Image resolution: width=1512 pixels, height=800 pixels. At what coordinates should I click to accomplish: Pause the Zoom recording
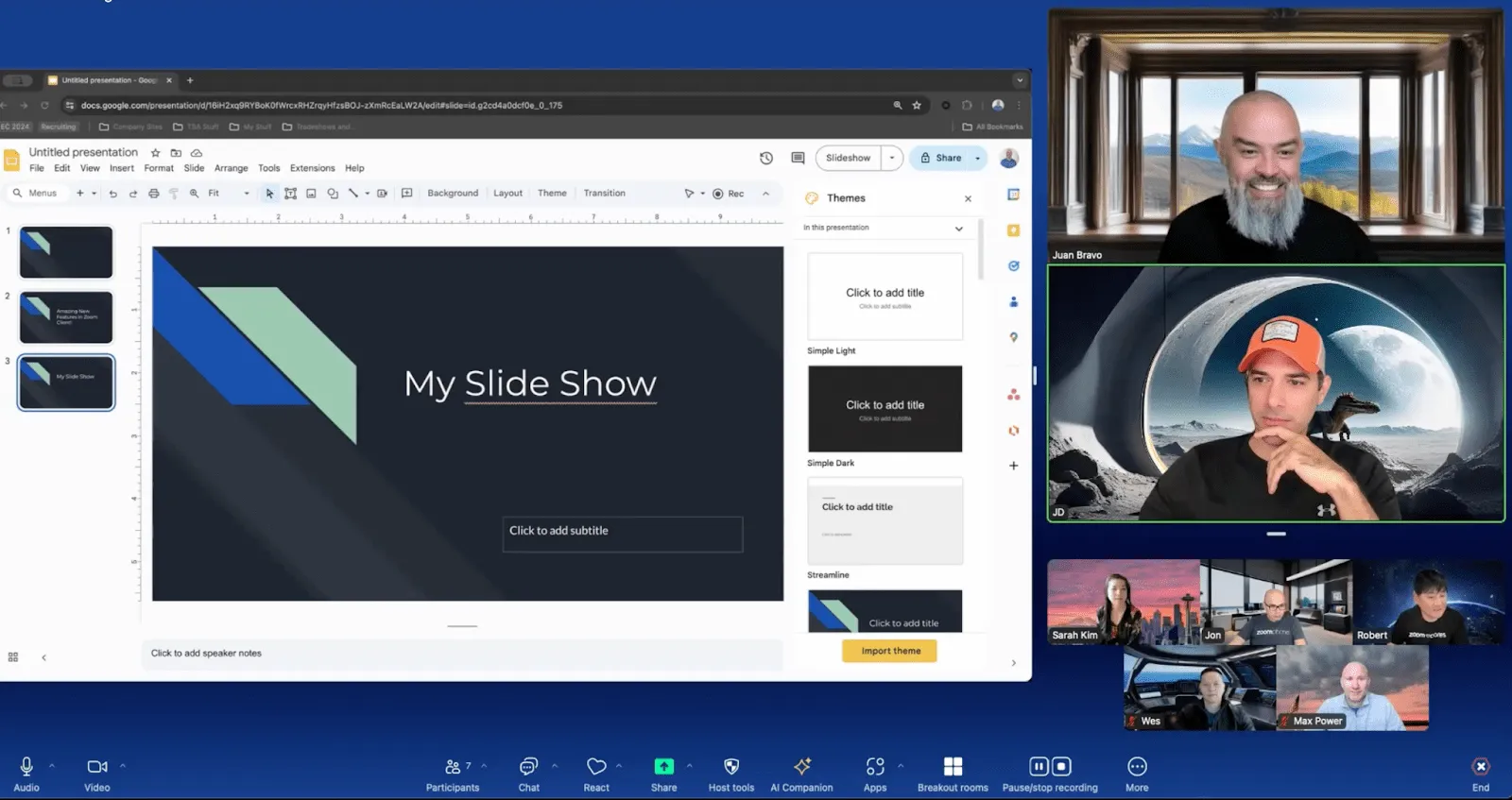click(1039, 766)
